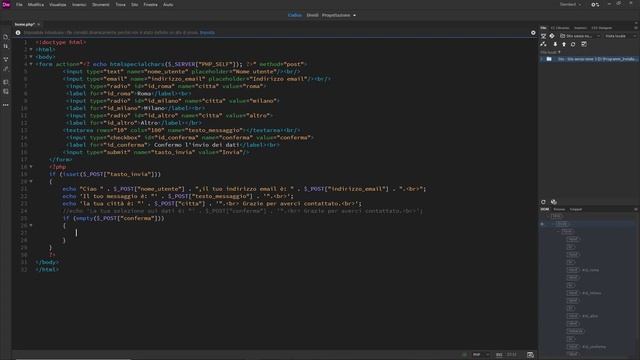Click the expand Files panel icon
640x360 pixels.
584,44
